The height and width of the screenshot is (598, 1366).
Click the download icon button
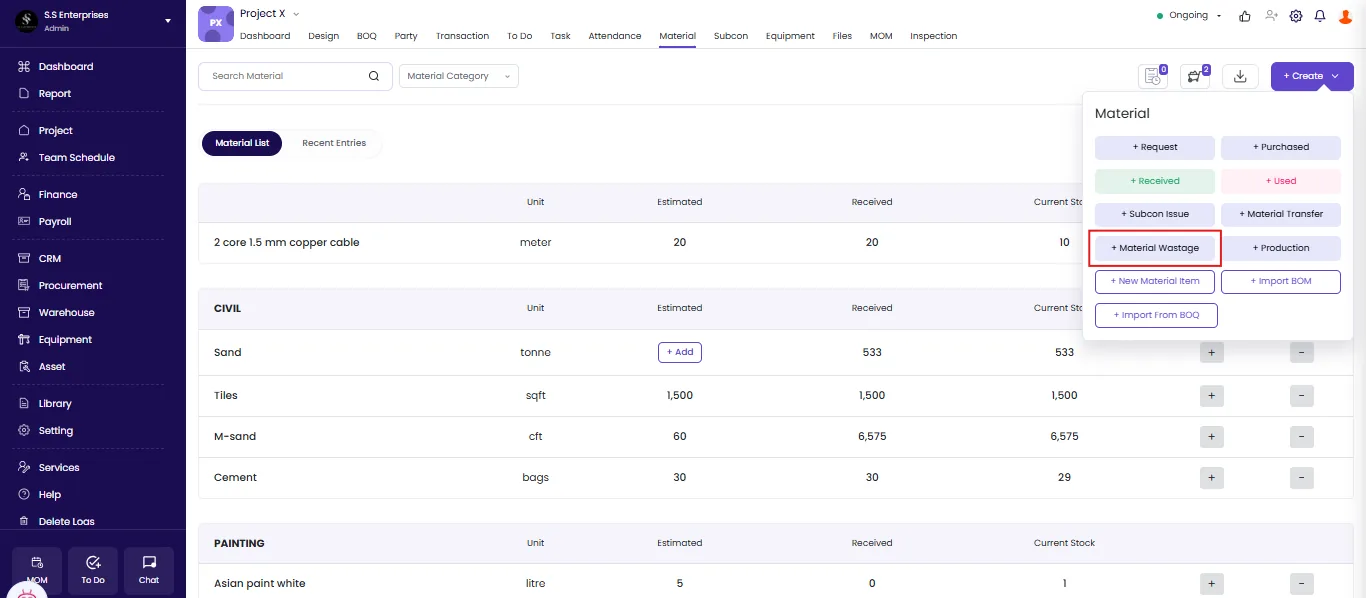(1240, 76)
